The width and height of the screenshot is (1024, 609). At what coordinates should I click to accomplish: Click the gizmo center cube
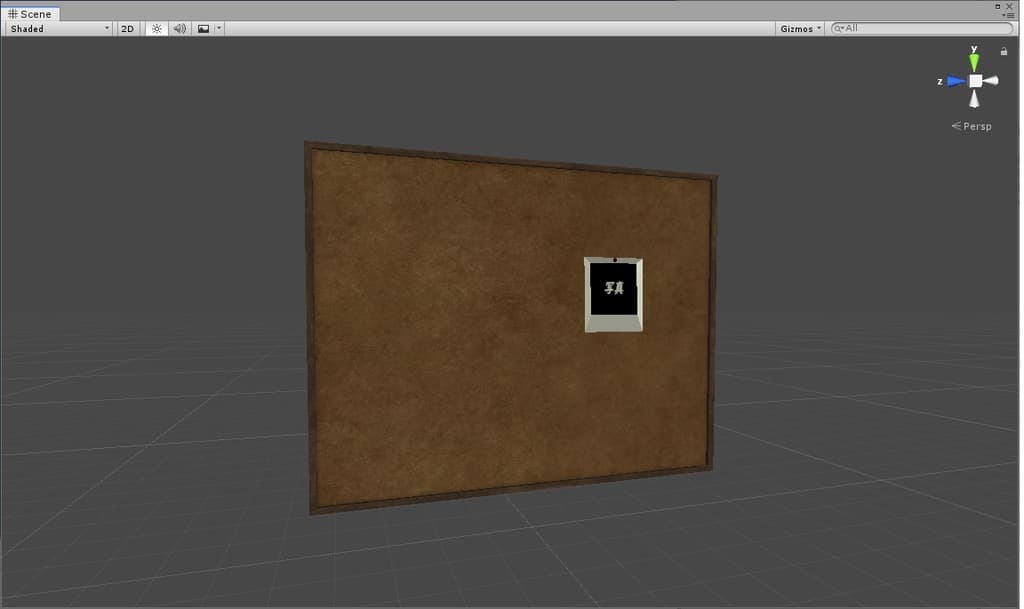point(975,81)
